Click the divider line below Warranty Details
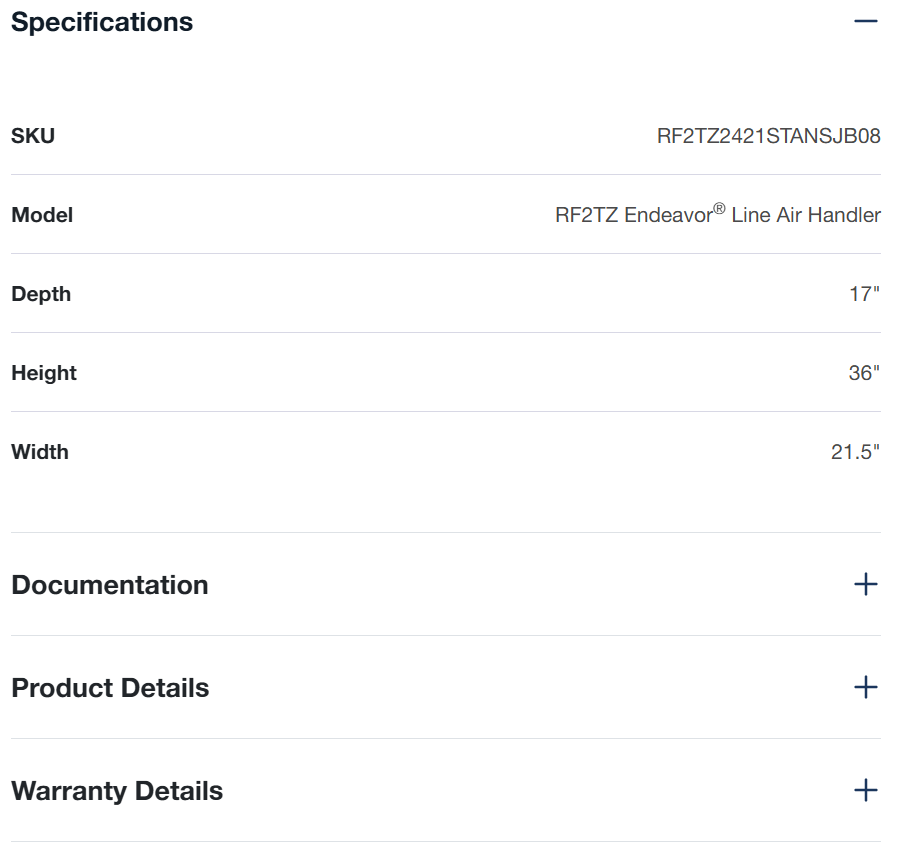 446,841
